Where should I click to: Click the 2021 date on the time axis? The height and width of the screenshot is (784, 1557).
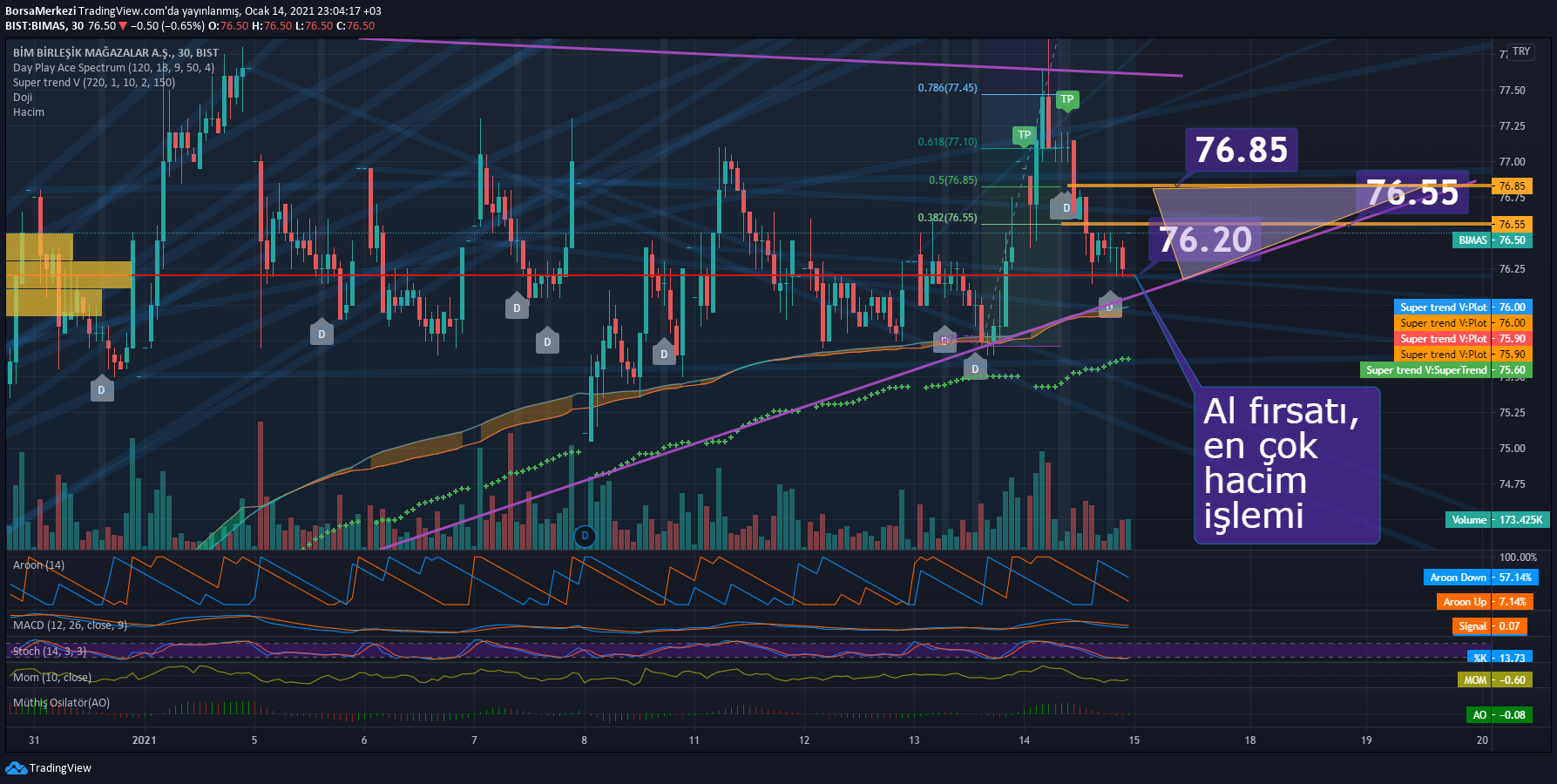[x=144, y=740]
